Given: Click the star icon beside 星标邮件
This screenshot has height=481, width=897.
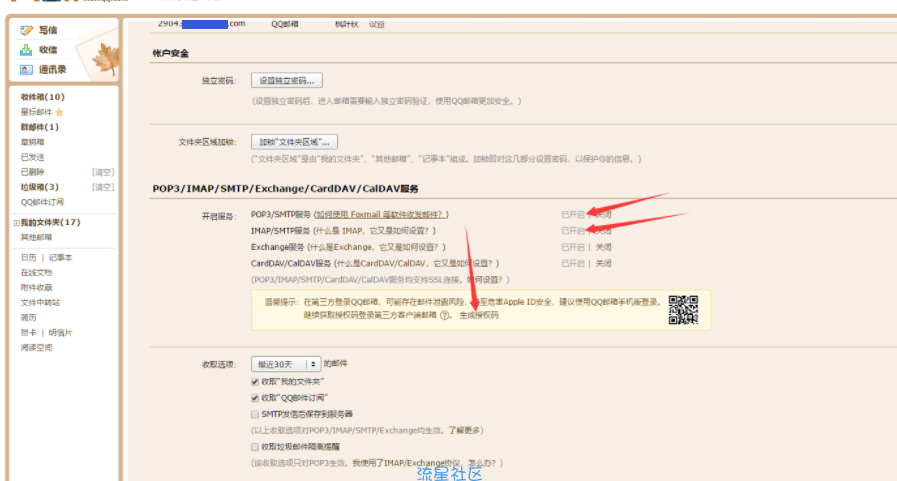Looking at the screenshot, I should [x=59, y=113].
